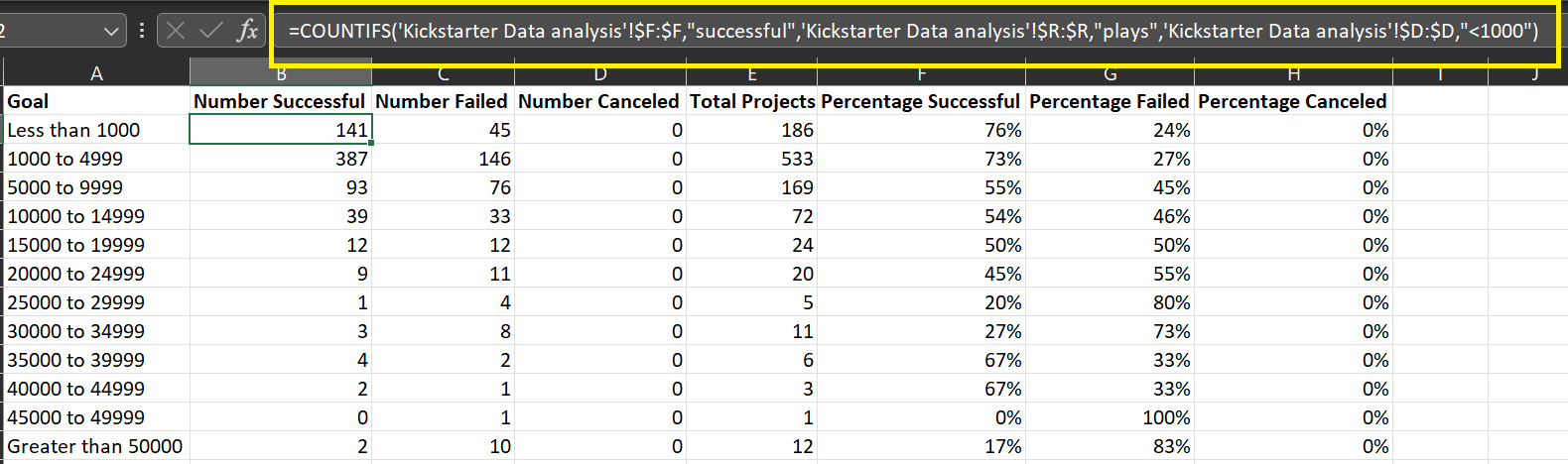1568x464 pixels.
Task: Cancel the formula entry with the X icon
Action: coord(176,31)
